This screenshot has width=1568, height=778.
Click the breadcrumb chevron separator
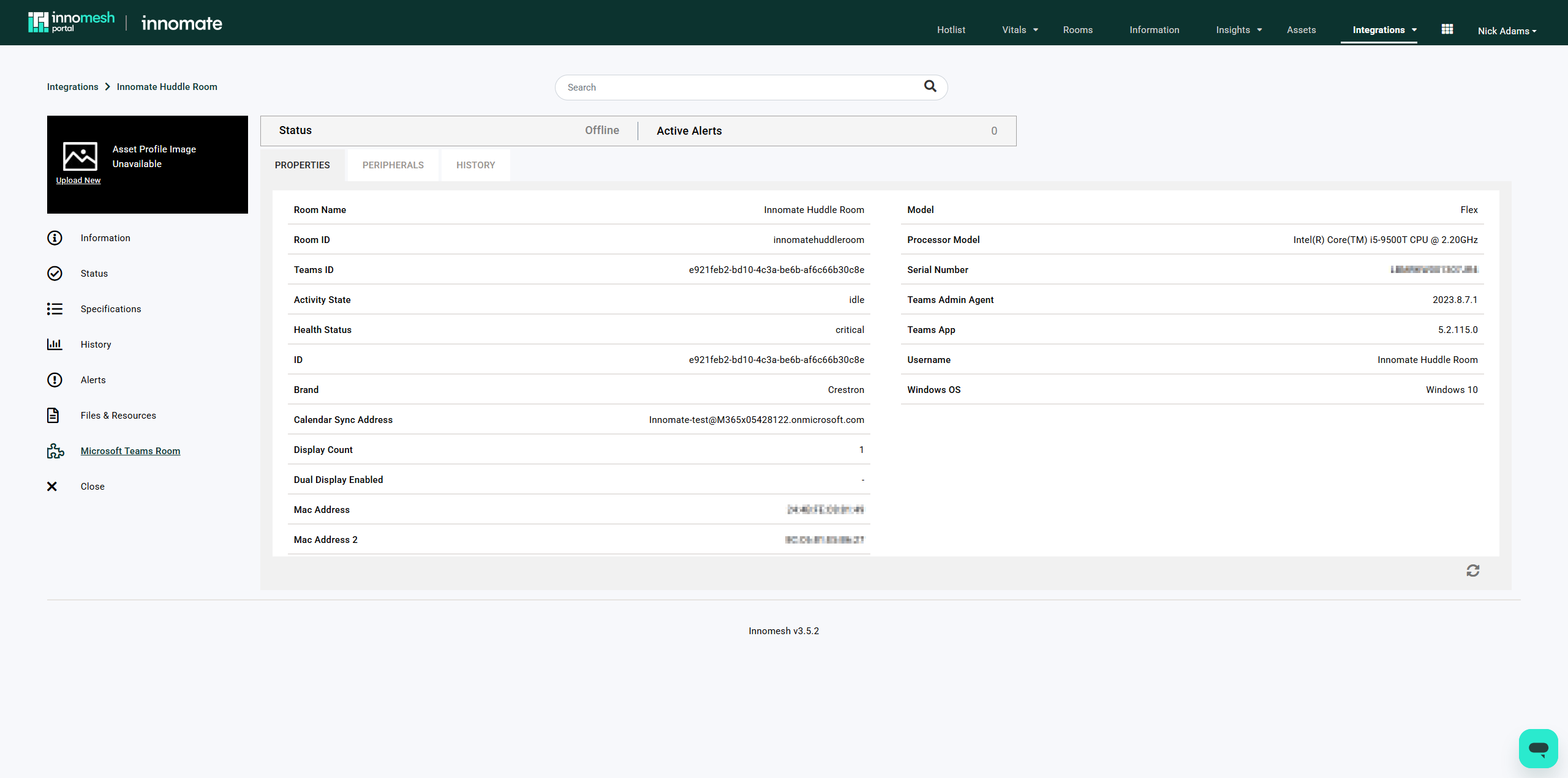tap(108, 87)
